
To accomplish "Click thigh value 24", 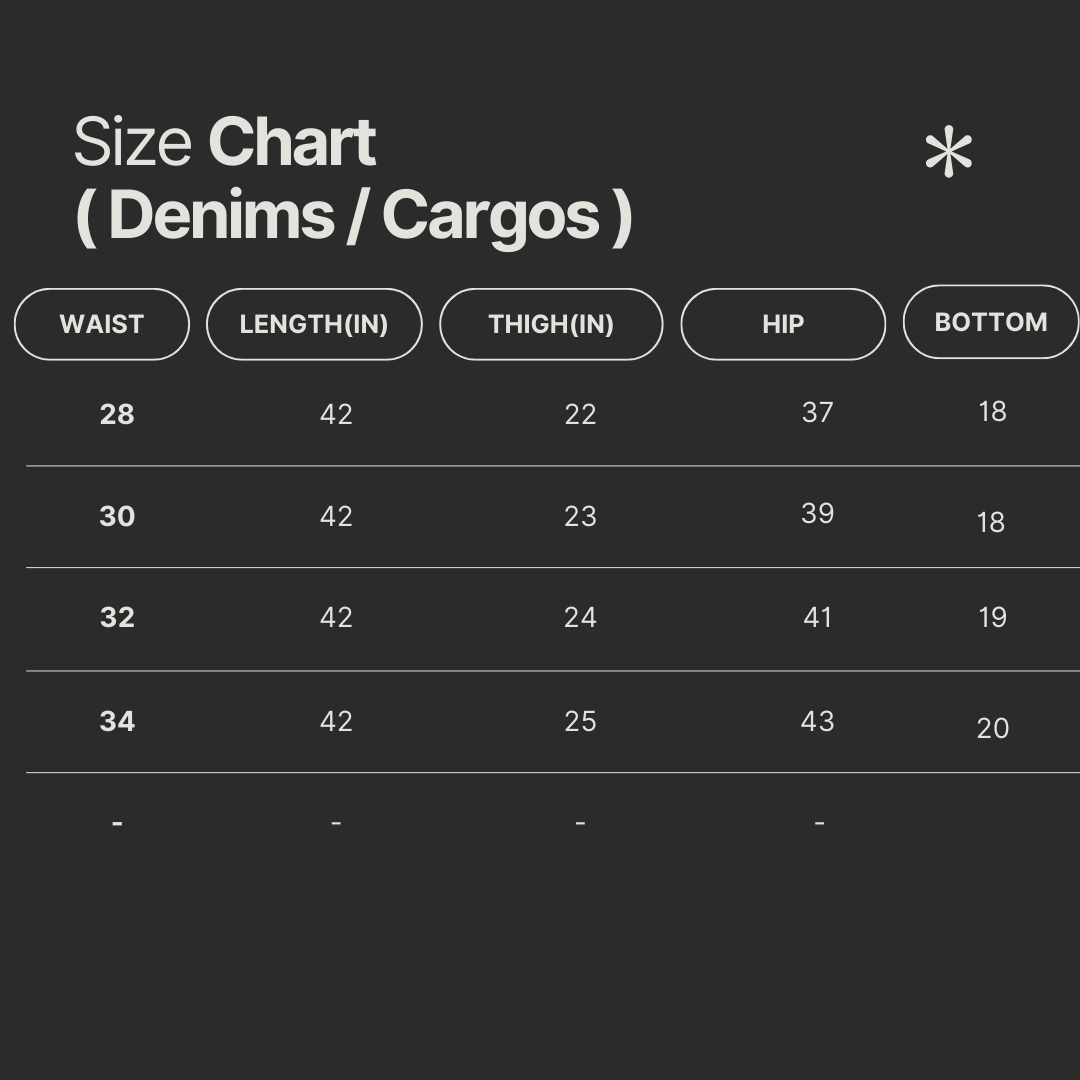I will click(x=580, y=617).
